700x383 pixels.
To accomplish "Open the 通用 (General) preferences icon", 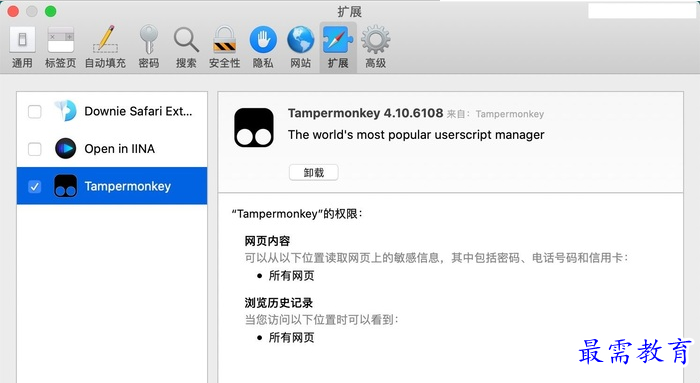I will [x=22, y=40].
